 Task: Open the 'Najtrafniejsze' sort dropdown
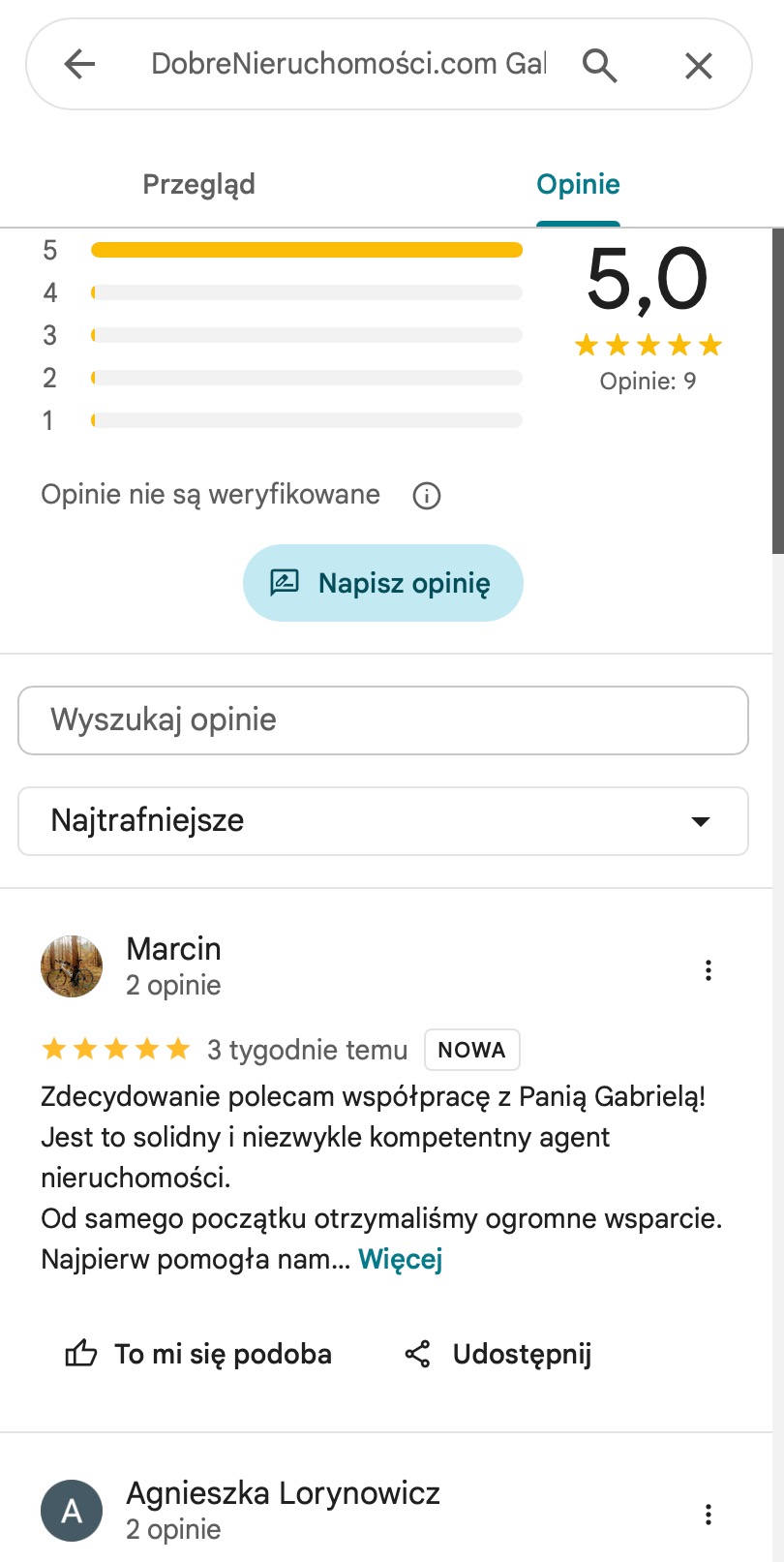click(x=382, y=820)
